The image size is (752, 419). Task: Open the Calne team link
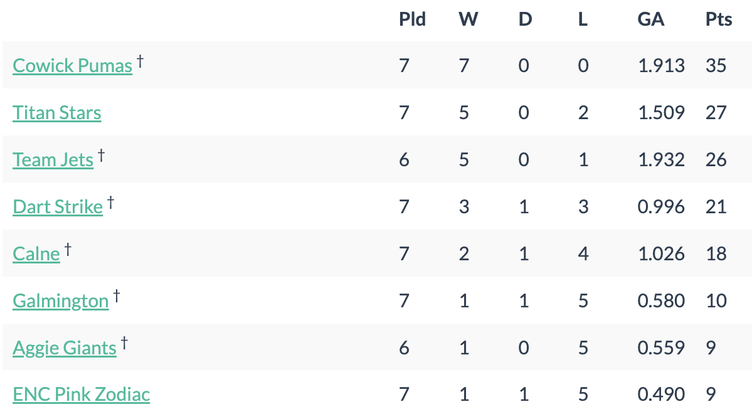coord(36,254)
